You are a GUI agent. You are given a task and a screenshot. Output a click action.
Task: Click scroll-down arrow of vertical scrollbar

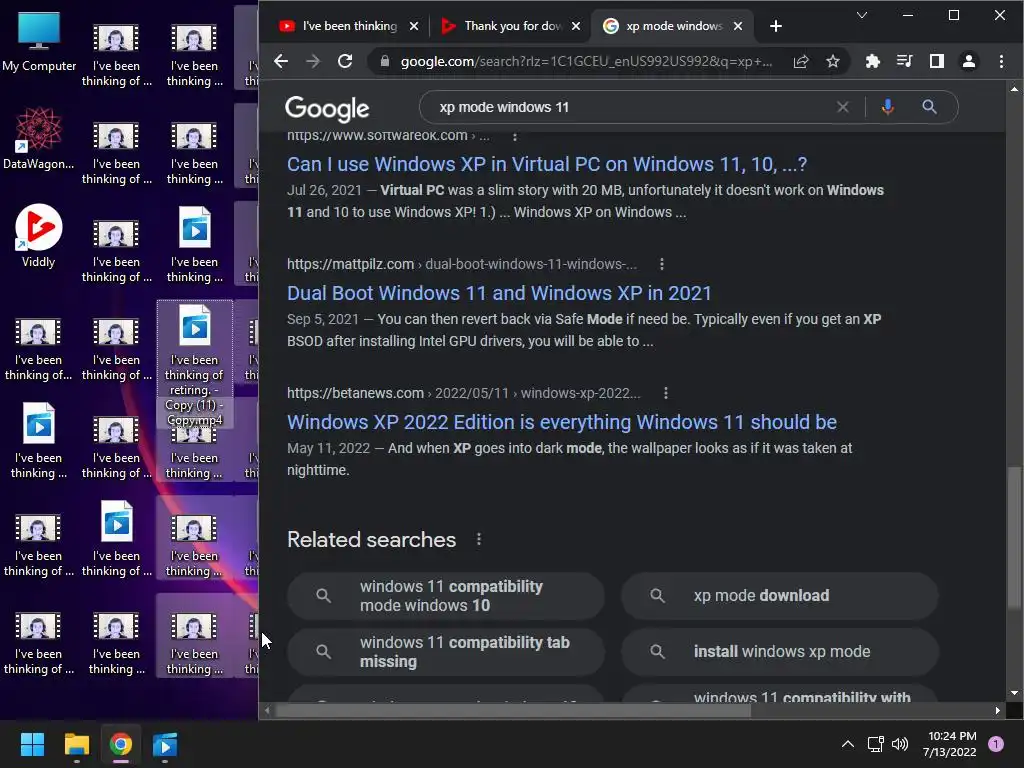point(1014,693)
